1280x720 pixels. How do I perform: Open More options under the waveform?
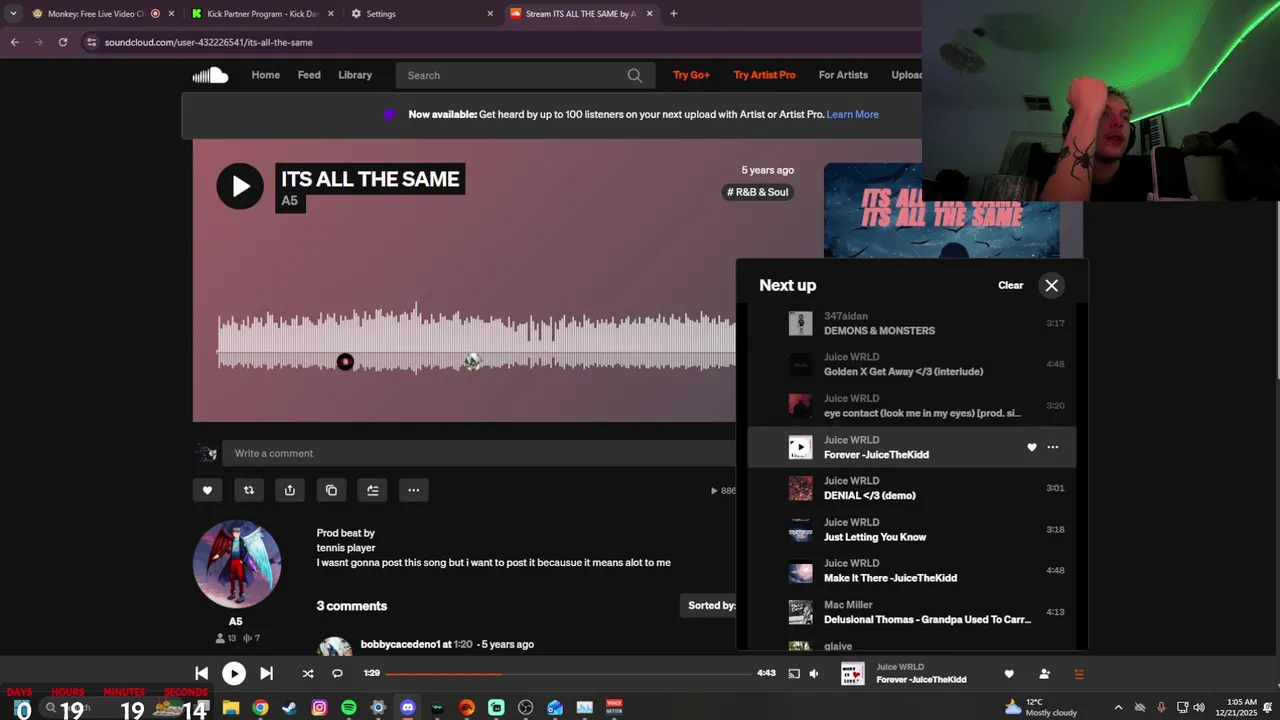click(413, 490)
